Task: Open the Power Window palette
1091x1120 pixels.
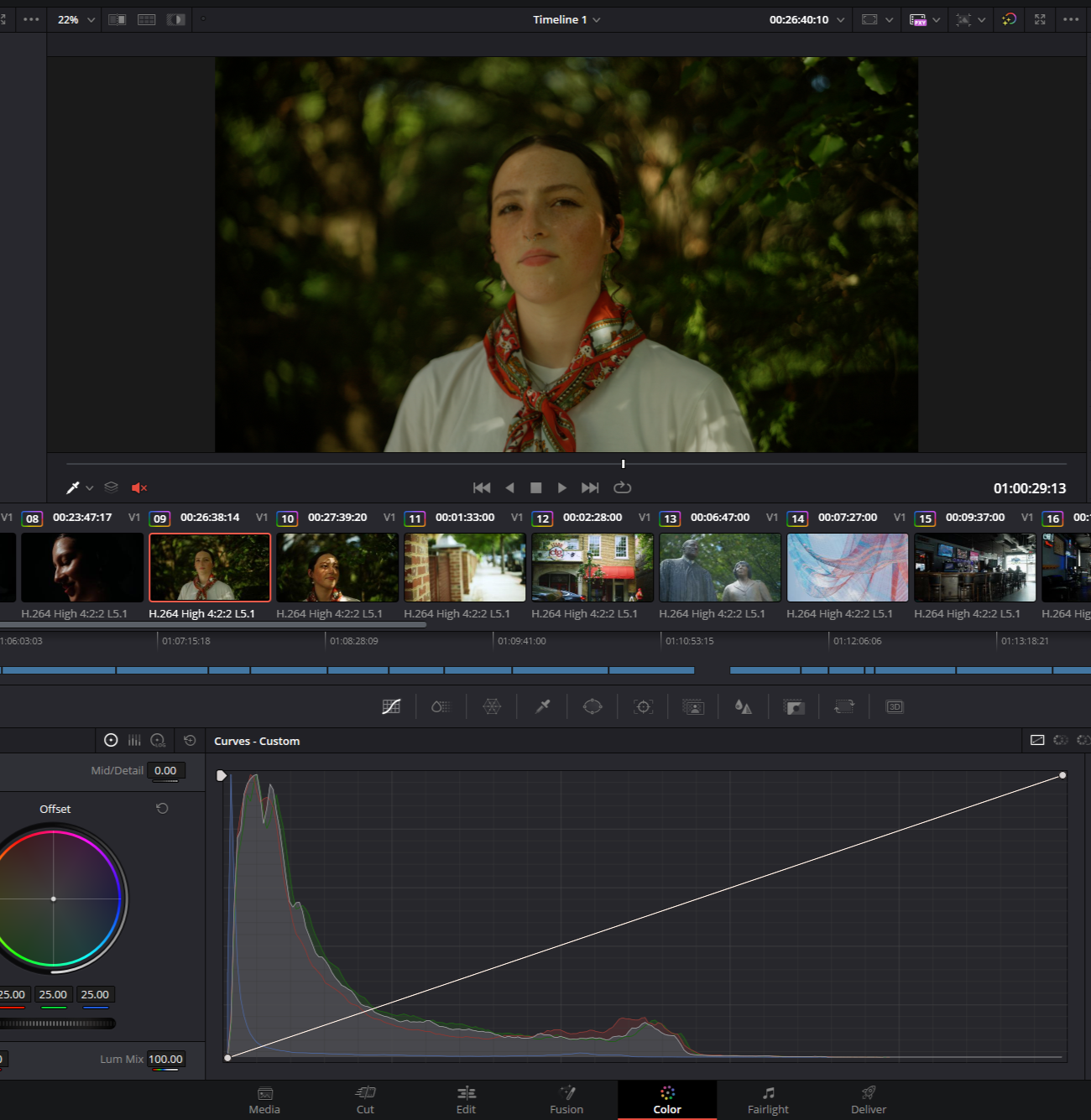Action: click(x=592, y=706)
